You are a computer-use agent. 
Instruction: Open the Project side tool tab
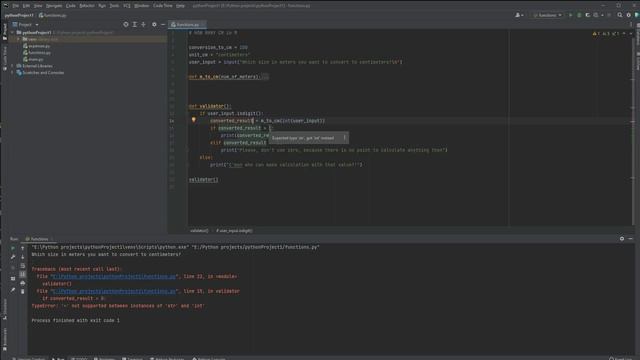coord(4,31)
